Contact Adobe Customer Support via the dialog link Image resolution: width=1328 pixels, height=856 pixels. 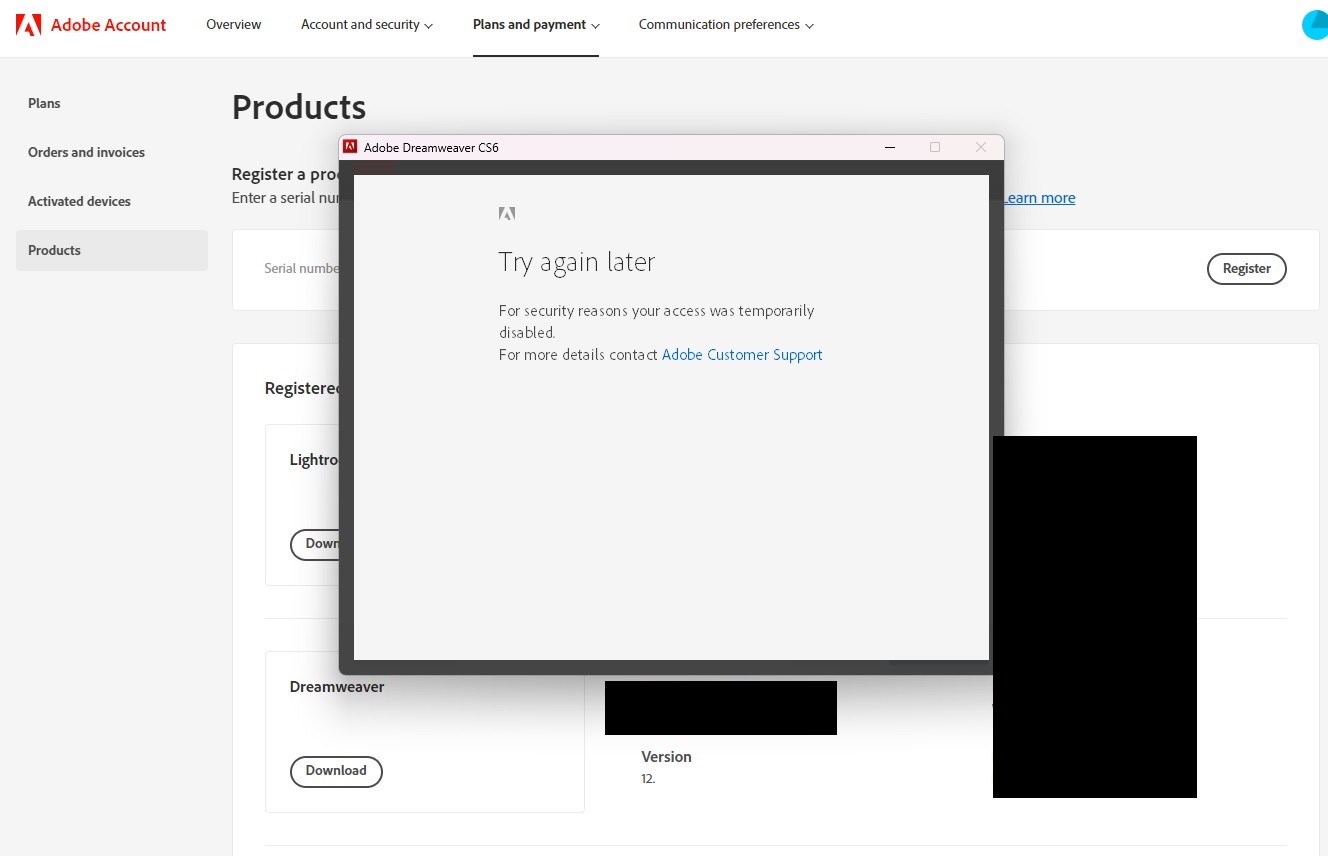pos(742,354)
